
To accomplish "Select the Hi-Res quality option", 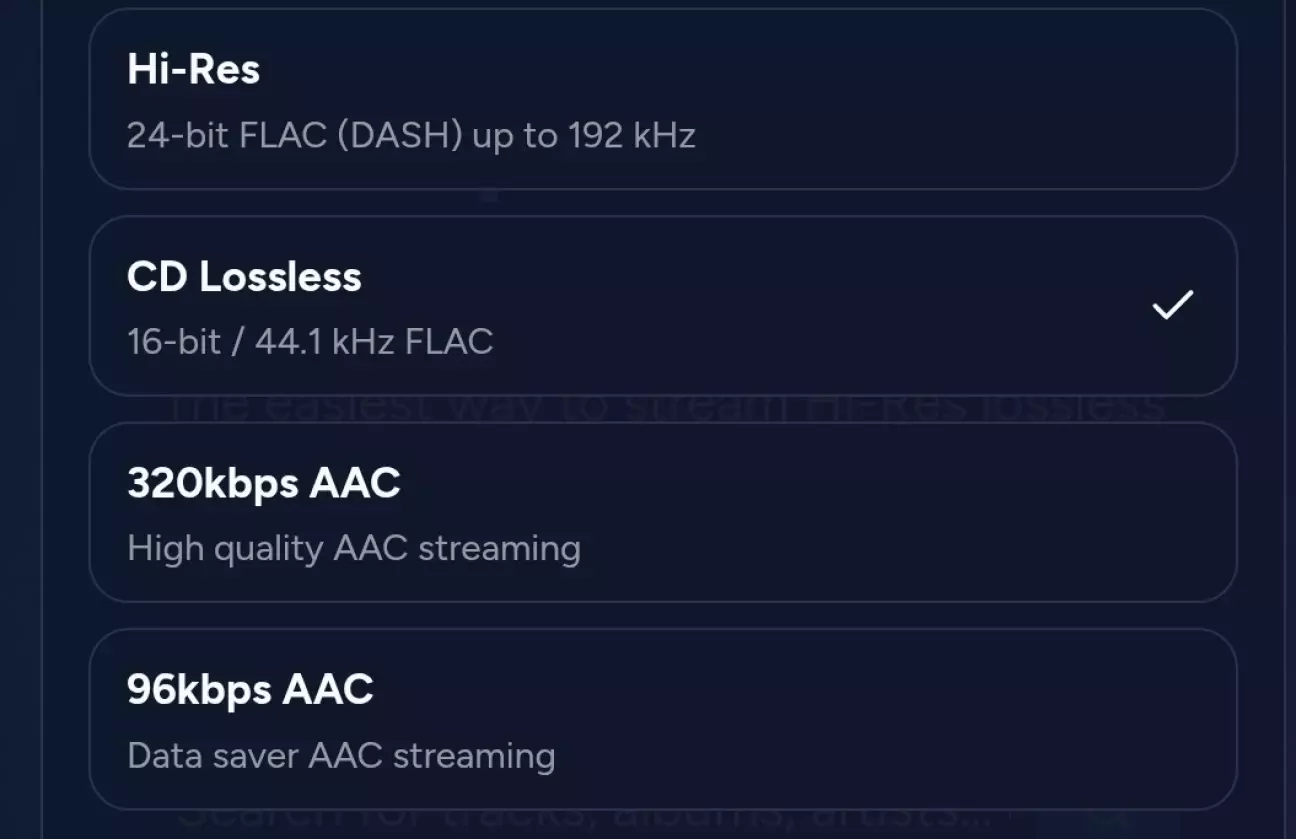I will [x=662, y=100].
